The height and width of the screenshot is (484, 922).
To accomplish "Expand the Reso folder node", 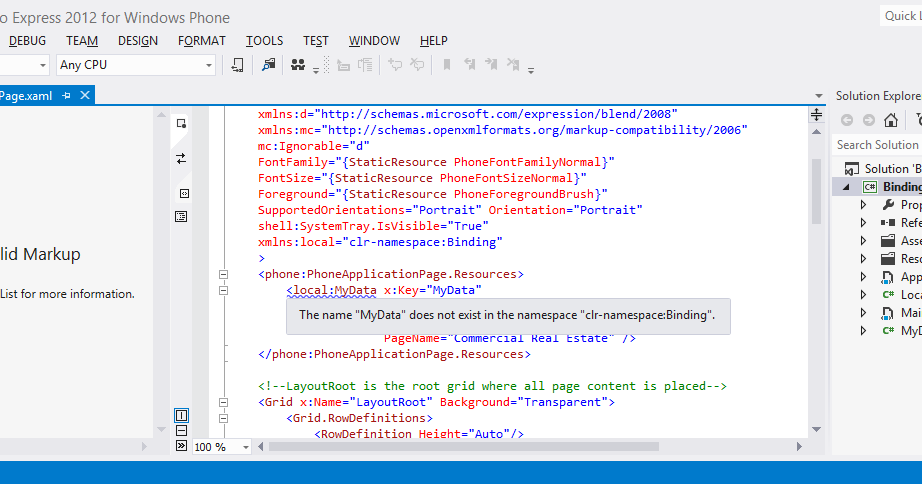I will click(x=863, y=259).
